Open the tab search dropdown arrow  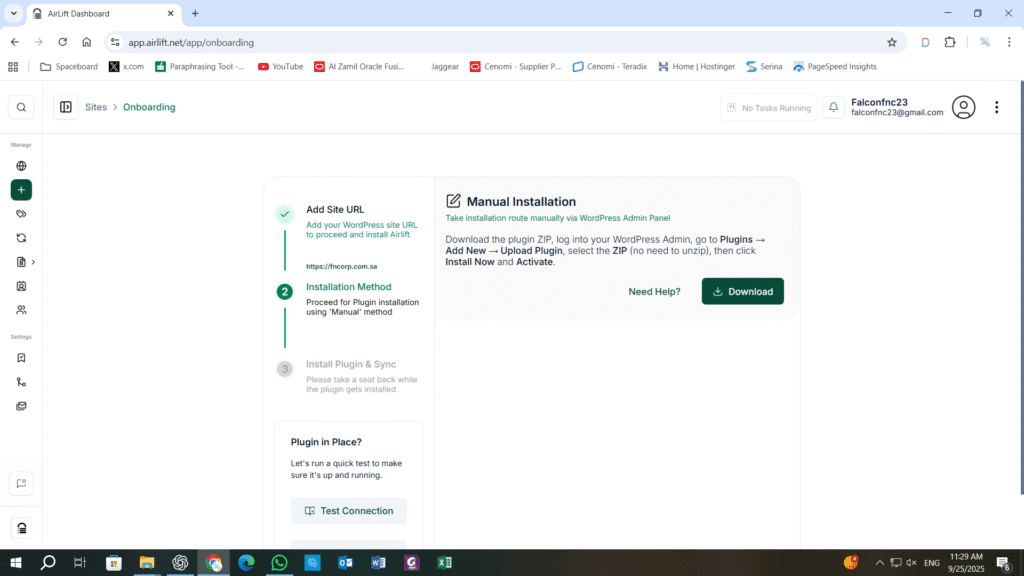click(14, 13)
